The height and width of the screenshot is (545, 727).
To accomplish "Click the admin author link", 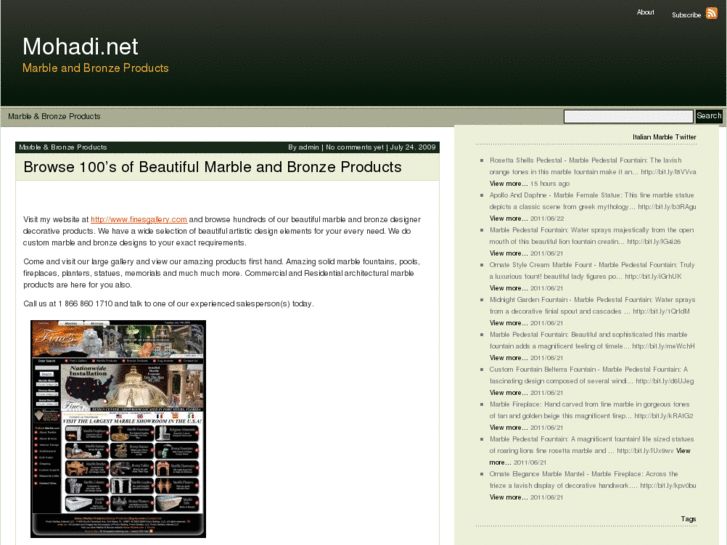I will [x=309, y=147].
